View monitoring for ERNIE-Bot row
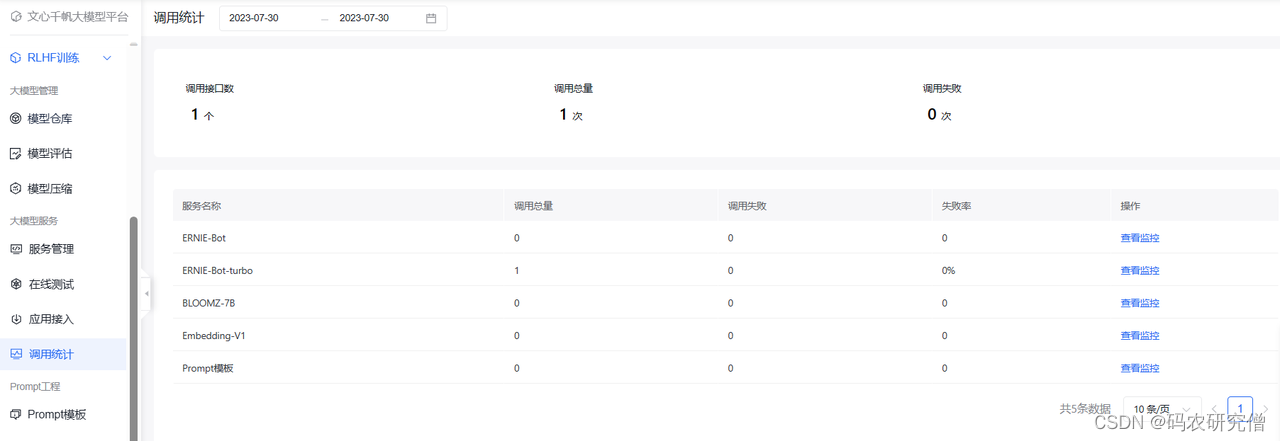This screenshot has width=1280, height=441. coord(1140,238)
